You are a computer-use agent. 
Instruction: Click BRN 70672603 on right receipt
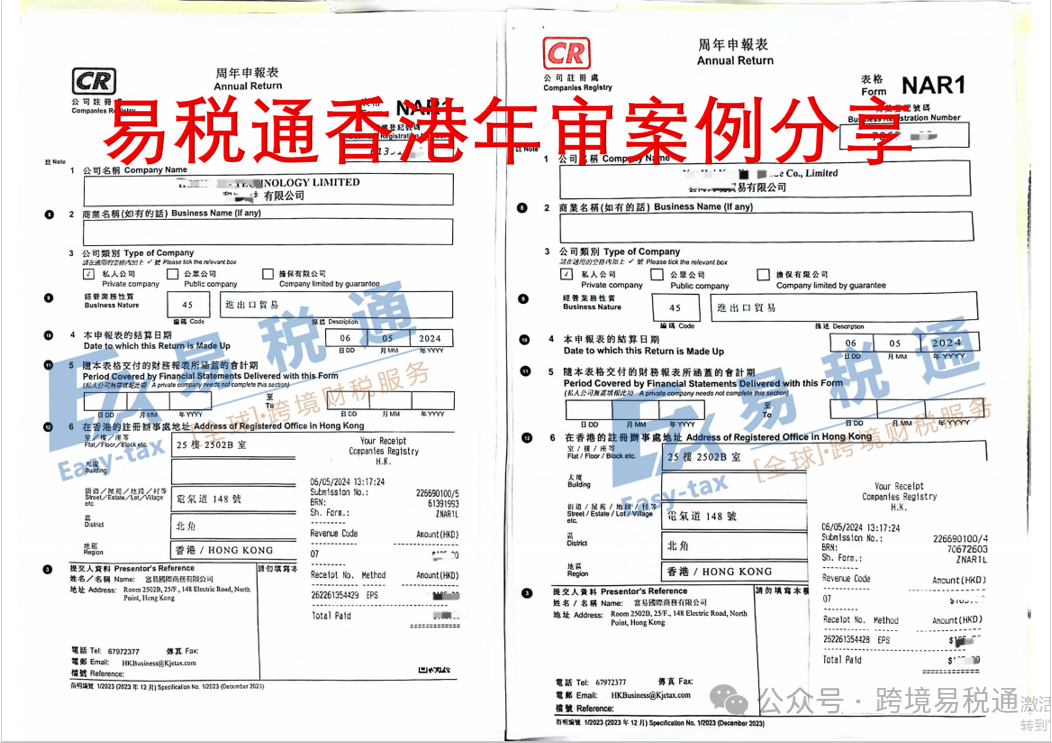[967, 548]
